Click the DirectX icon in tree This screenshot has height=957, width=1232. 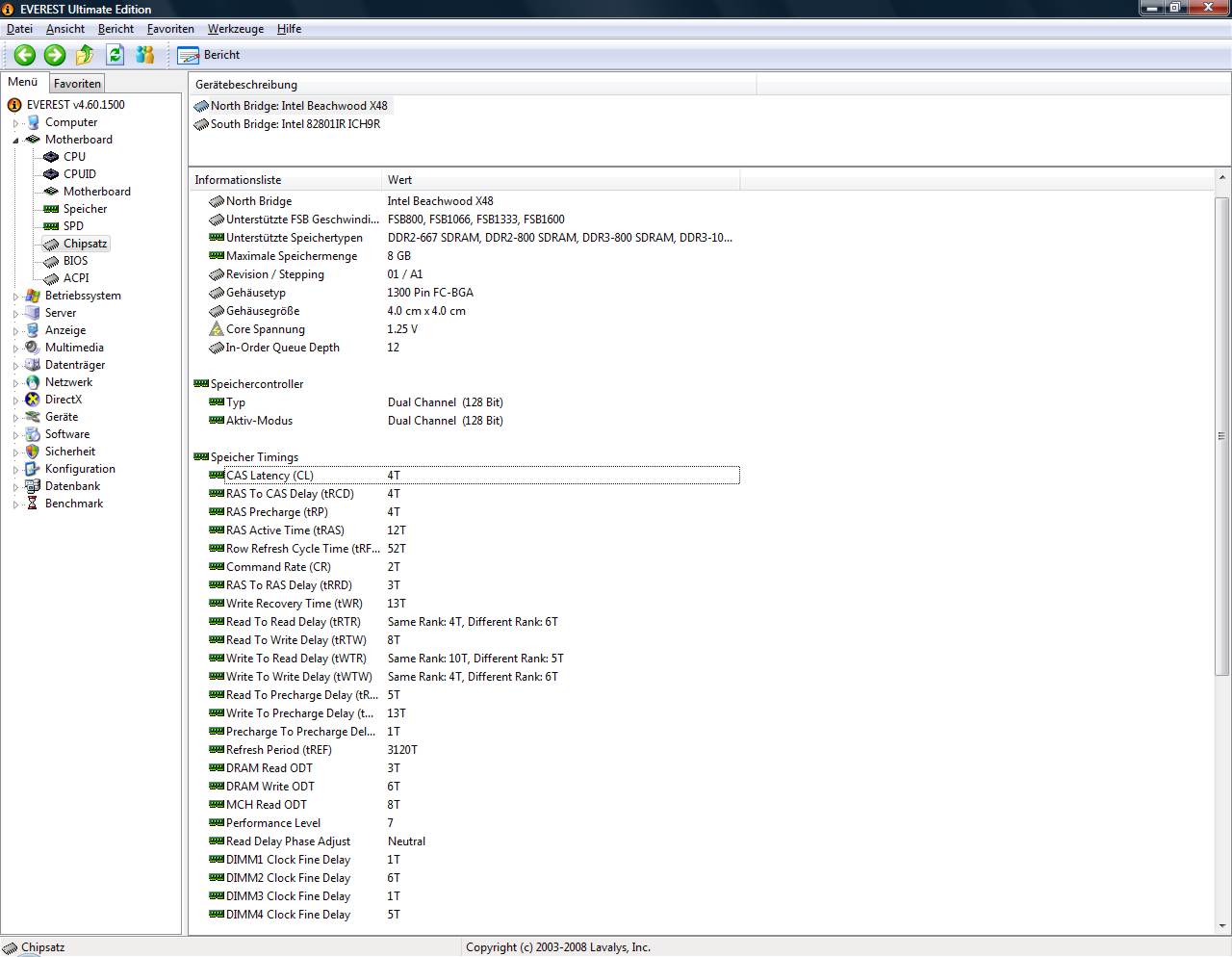(33, 400)
